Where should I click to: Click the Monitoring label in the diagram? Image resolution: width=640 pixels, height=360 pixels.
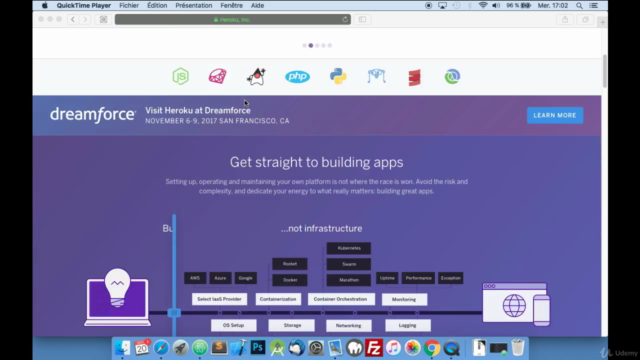[x=404, y=300]
